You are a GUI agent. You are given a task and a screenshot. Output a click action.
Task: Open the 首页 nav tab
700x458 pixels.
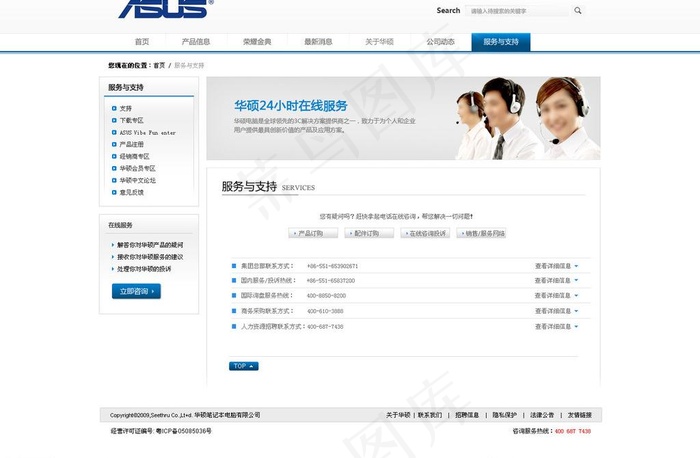click(142, 42)
